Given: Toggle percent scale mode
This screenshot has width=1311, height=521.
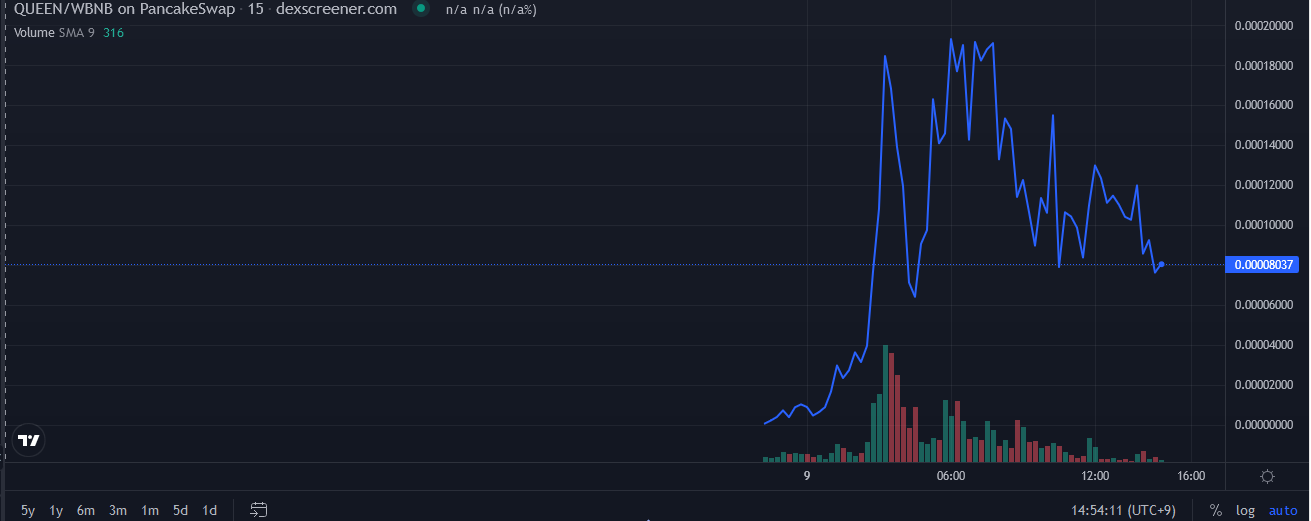Looking at the screenshot, I should point(1215,510).
